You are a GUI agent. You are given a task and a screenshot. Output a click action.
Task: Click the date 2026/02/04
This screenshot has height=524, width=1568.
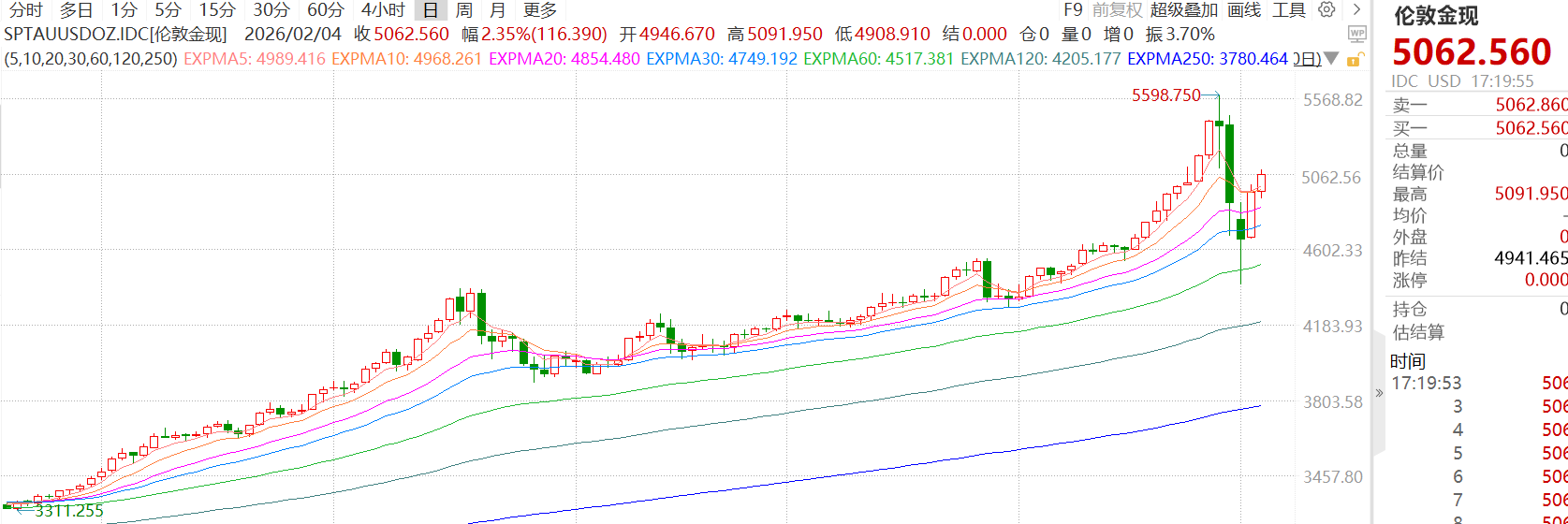click(293, 35)
